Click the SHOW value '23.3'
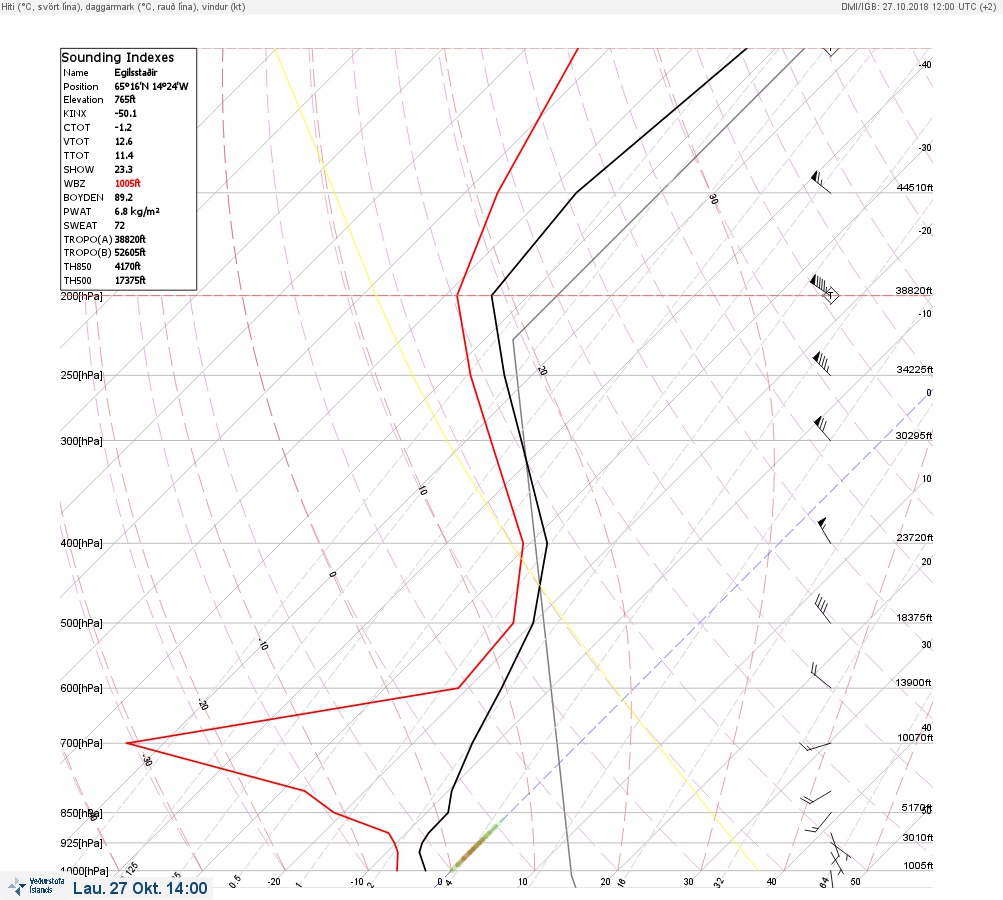 [123, 170]
